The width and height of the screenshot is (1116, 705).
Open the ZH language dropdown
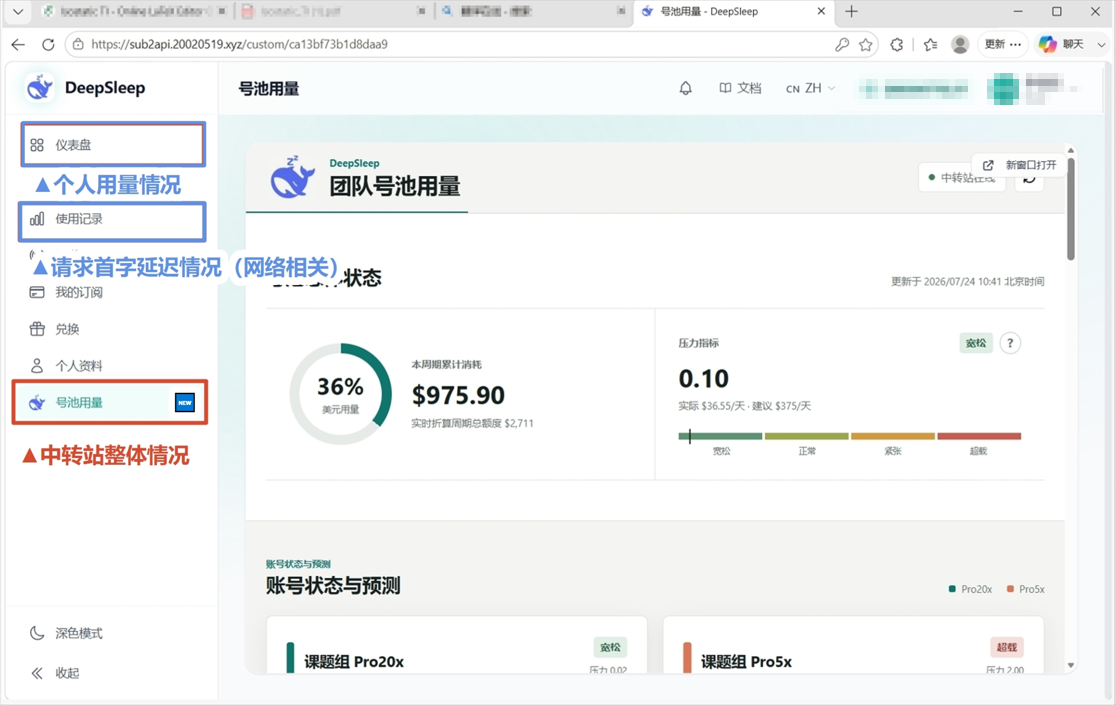point(811,88)
